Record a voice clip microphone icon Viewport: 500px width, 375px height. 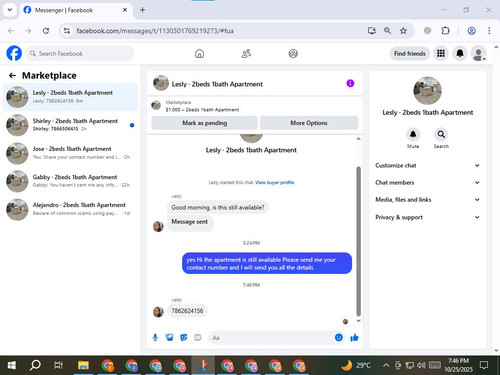pos(155,338)
